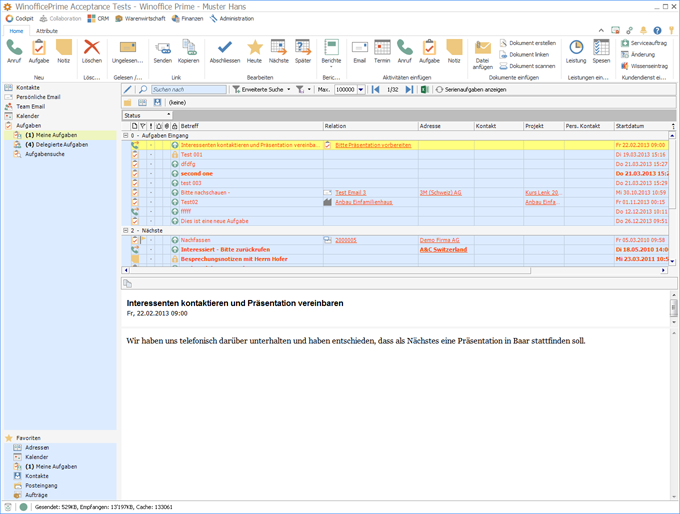Create a new Anruf from Neu group
The height and width of the screenshot is (514, 680).
tap(14, 52)
